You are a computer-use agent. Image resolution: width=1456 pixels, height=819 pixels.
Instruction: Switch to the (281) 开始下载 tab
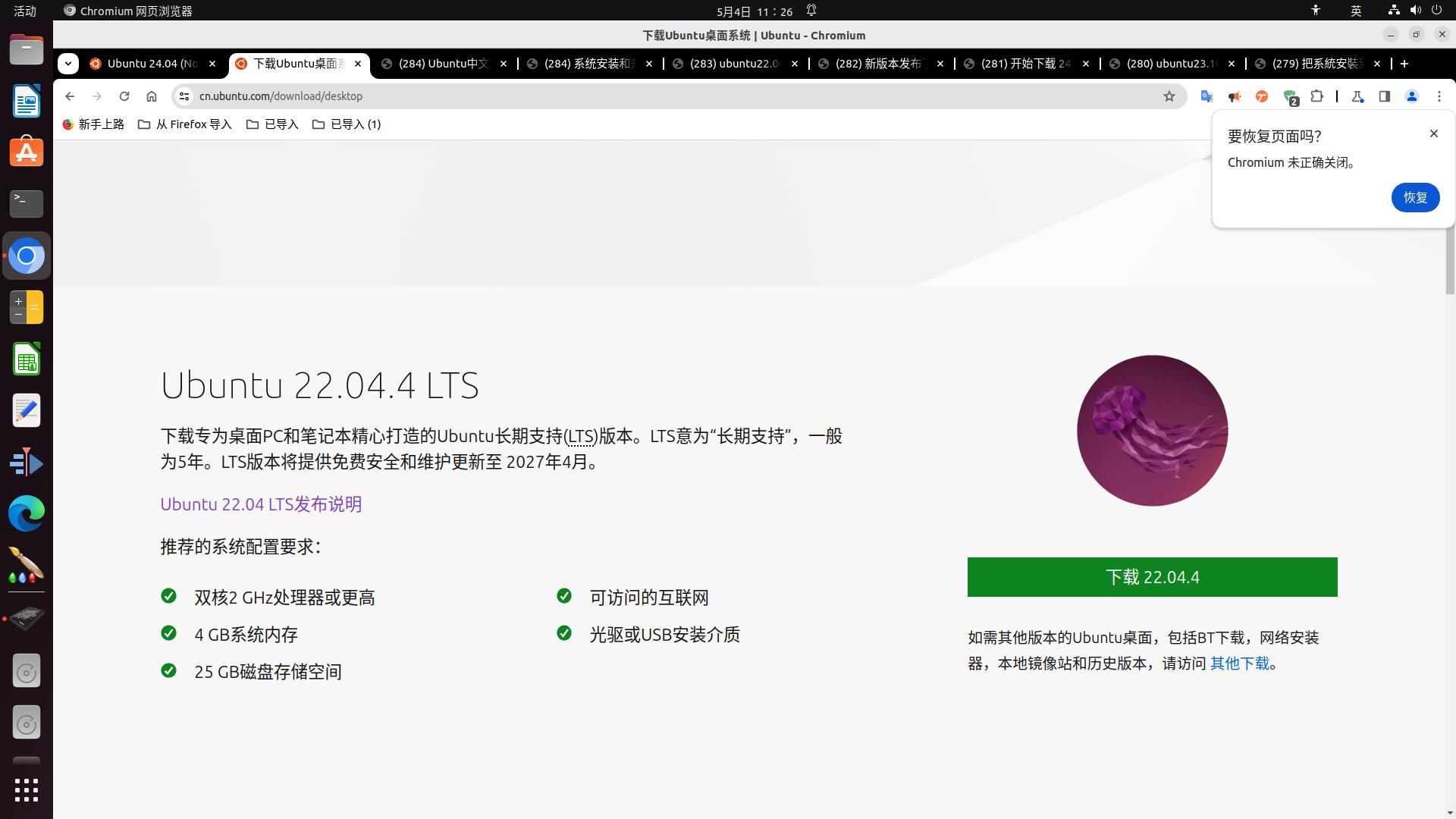pyautogui.click(x=1027, y=64)
